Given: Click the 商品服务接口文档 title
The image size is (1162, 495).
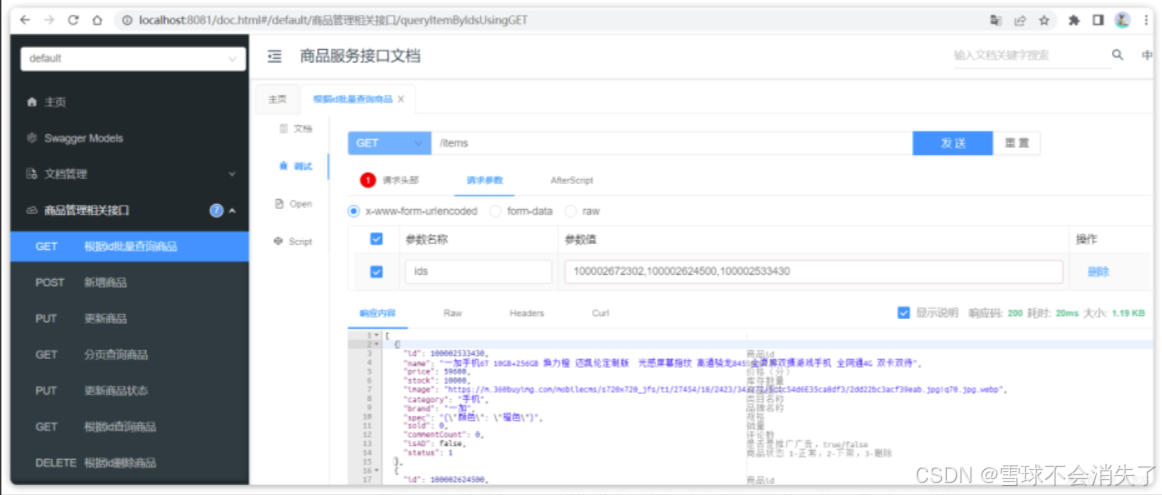Looking at the screenshot, I should tap(360, 56).
